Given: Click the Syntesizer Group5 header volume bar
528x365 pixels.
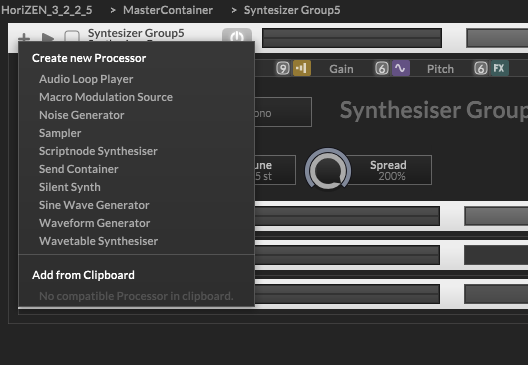Looking at the screenshot, I should click(x=352, y=38).
